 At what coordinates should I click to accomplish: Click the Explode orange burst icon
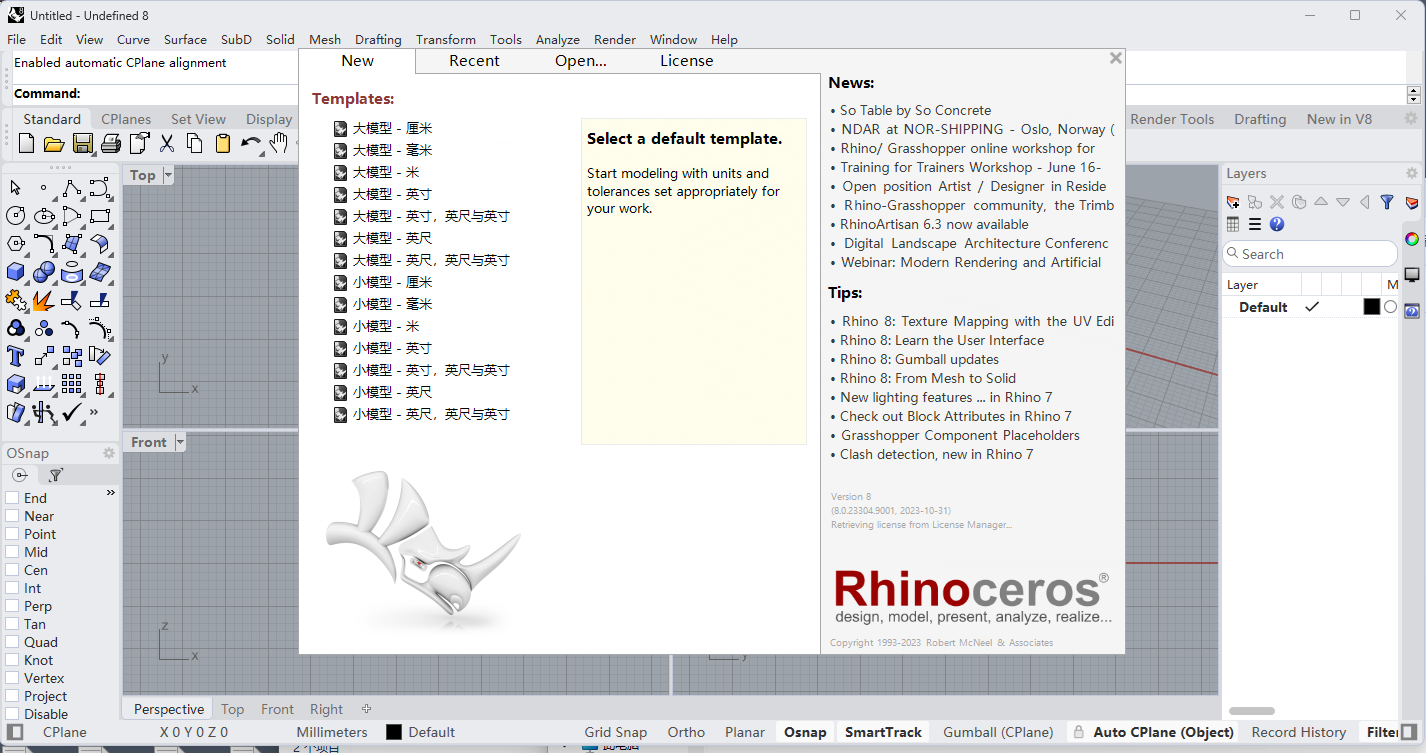click(44, 300)
